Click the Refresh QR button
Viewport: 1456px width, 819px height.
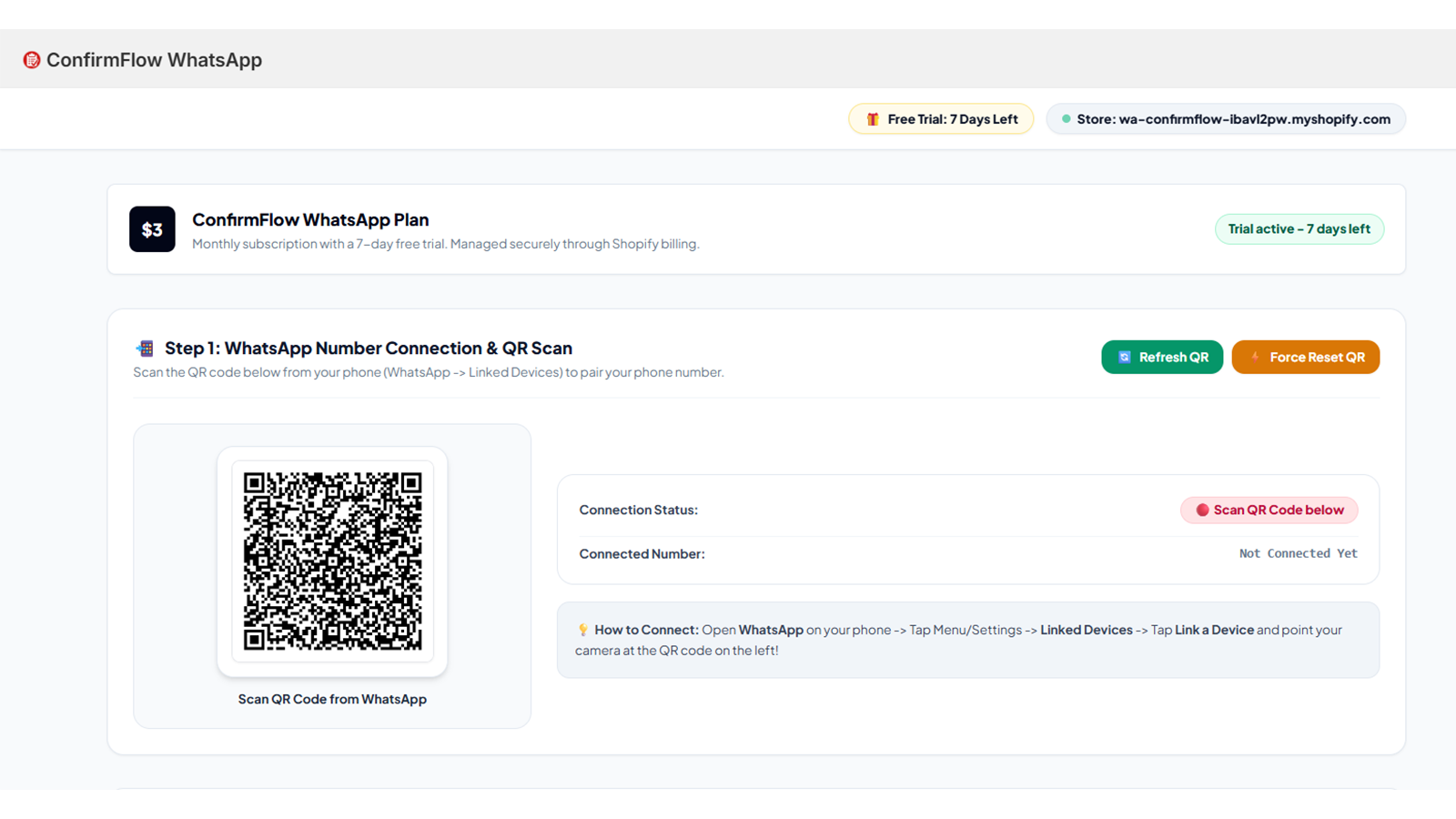click(1162, 358)
